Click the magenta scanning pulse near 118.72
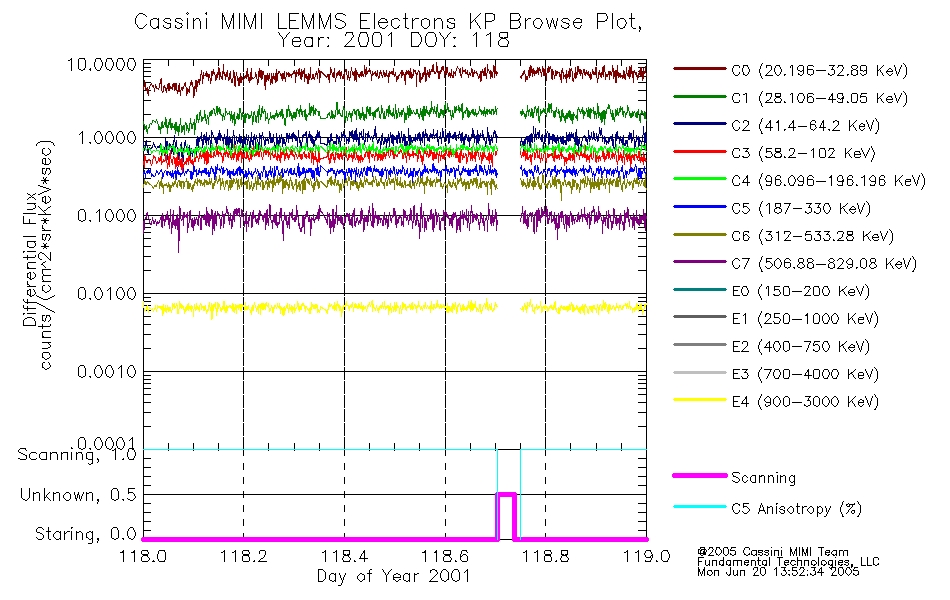This screenshot has width=950, height=600. click(x=506, y=516)
